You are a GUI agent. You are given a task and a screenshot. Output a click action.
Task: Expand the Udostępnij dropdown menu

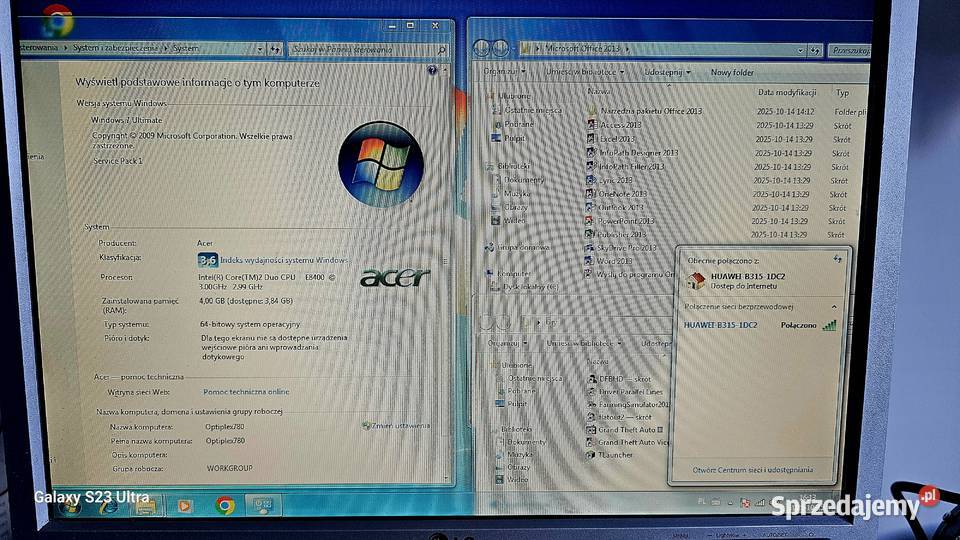664,72
